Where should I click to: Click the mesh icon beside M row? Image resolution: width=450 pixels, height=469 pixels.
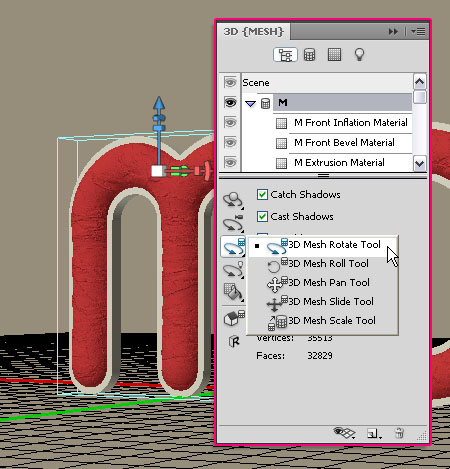(265, 103)
